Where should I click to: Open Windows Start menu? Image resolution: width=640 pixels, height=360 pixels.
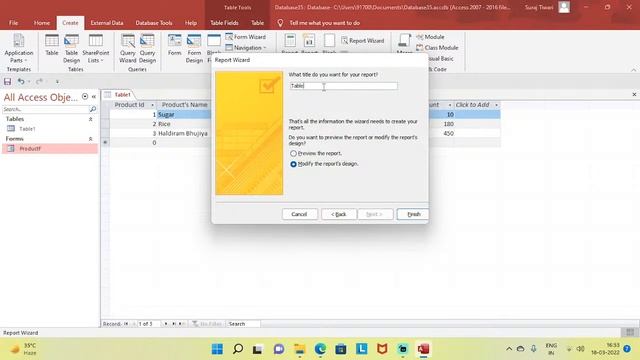pyautogui.click(x=217, y=349)
